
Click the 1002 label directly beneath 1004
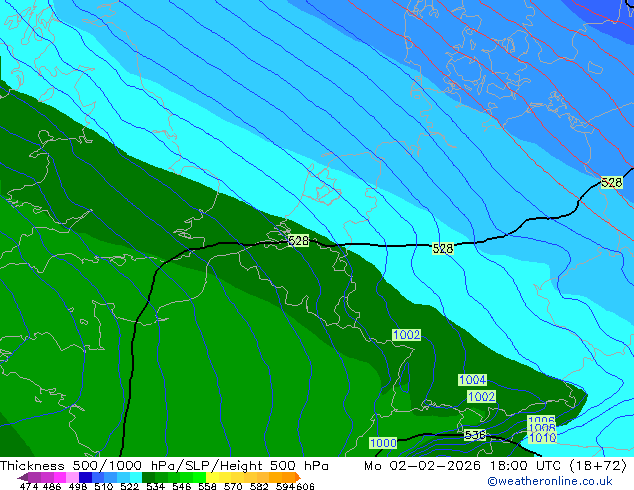tap(481, 396)
